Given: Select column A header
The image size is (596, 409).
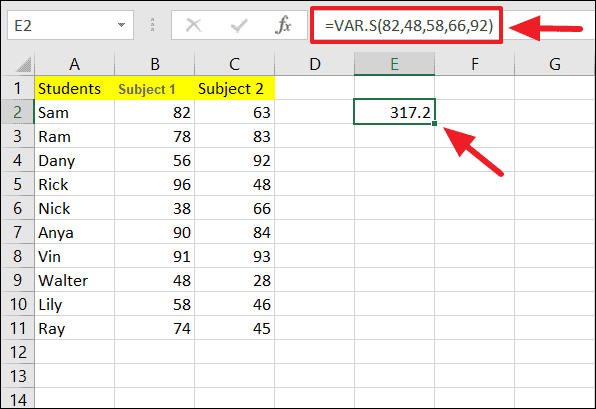Looking at the screenshot, I should tap(74, 64).
